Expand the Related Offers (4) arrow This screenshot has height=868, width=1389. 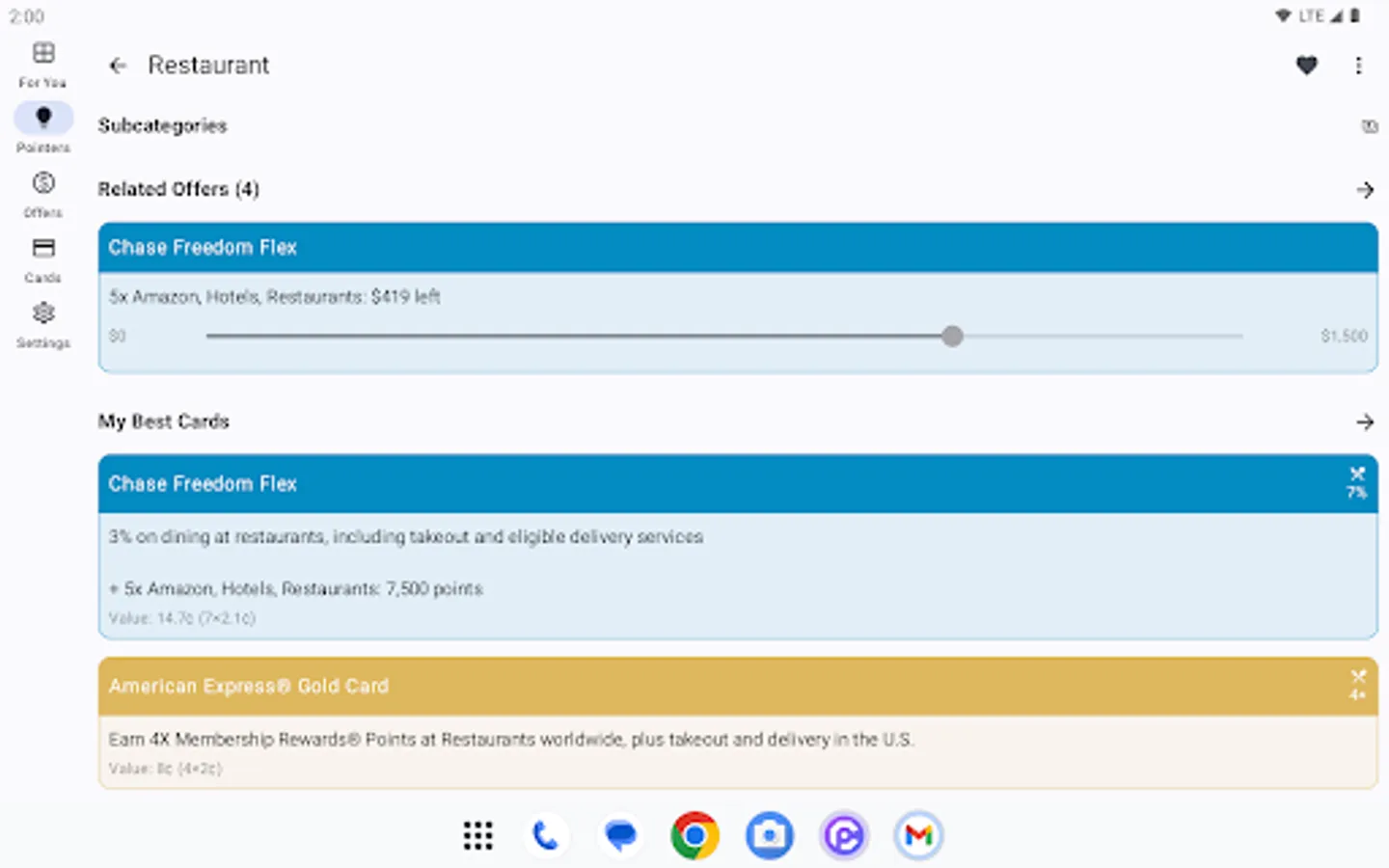(x=1364, y=190)
